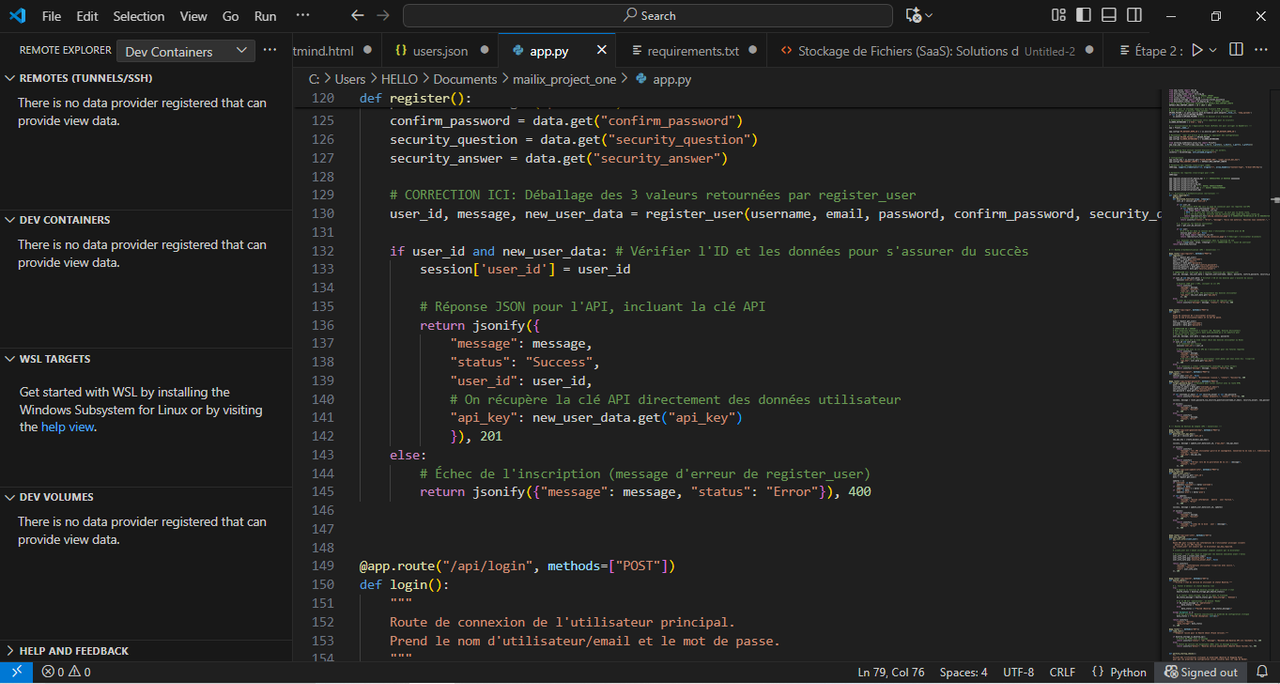1280x684 pixels.
Task: Close the app.py tab
Action: point(602,50)
